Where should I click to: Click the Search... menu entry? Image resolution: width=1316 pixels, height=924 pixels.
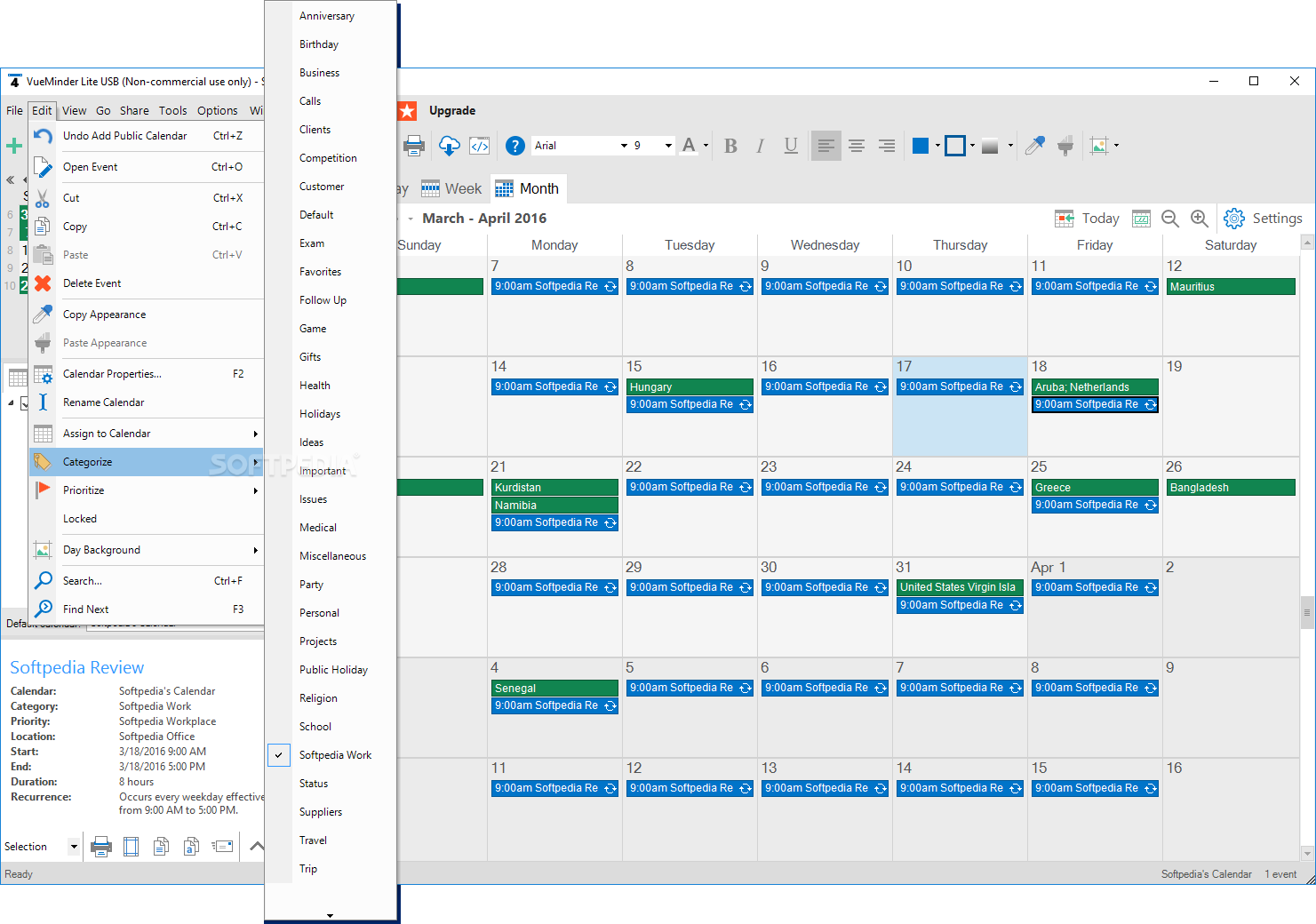[x=147, y=581]
